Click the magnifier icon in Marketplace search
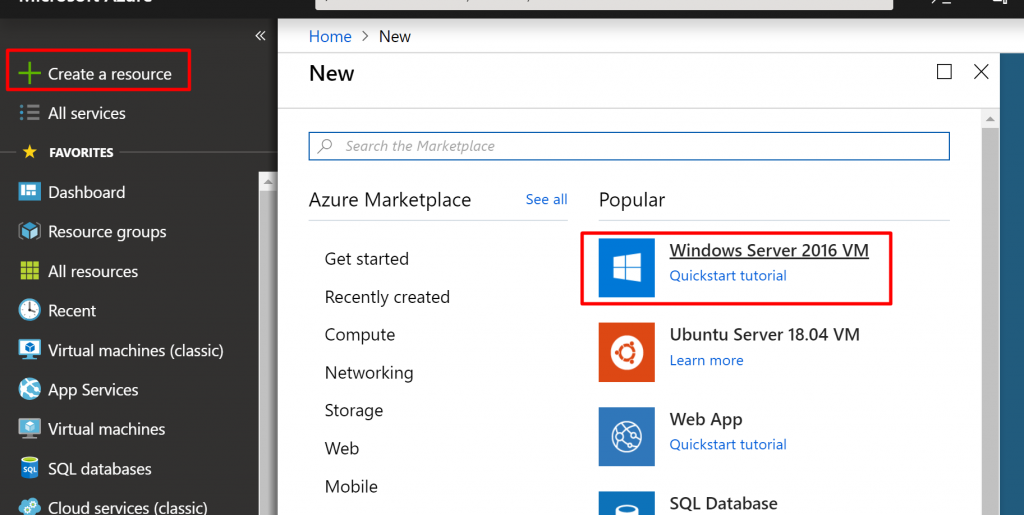 [325, 146]
